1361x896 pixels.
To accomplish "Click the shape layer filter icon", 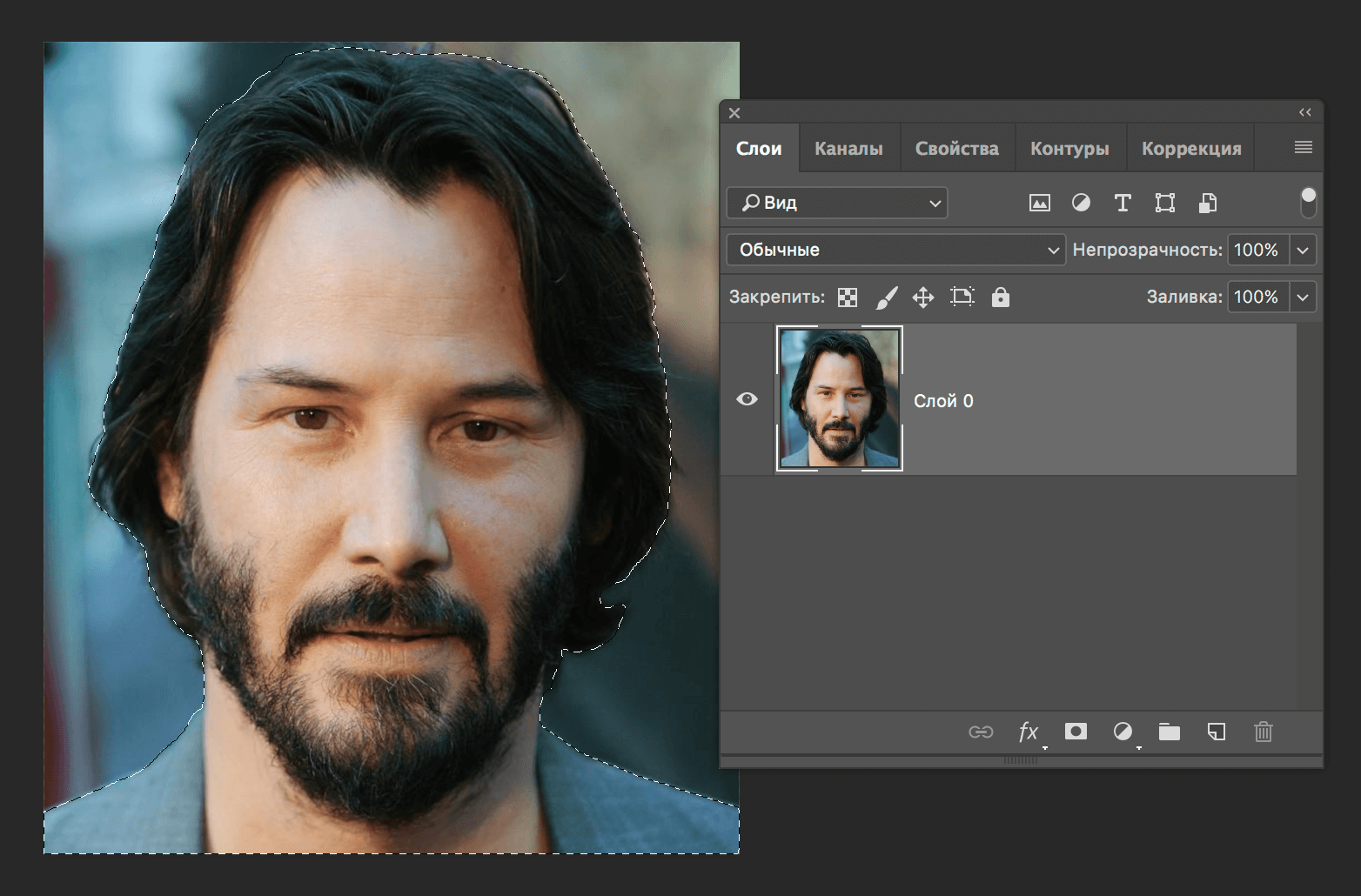I will click(x=1164, y=203).
